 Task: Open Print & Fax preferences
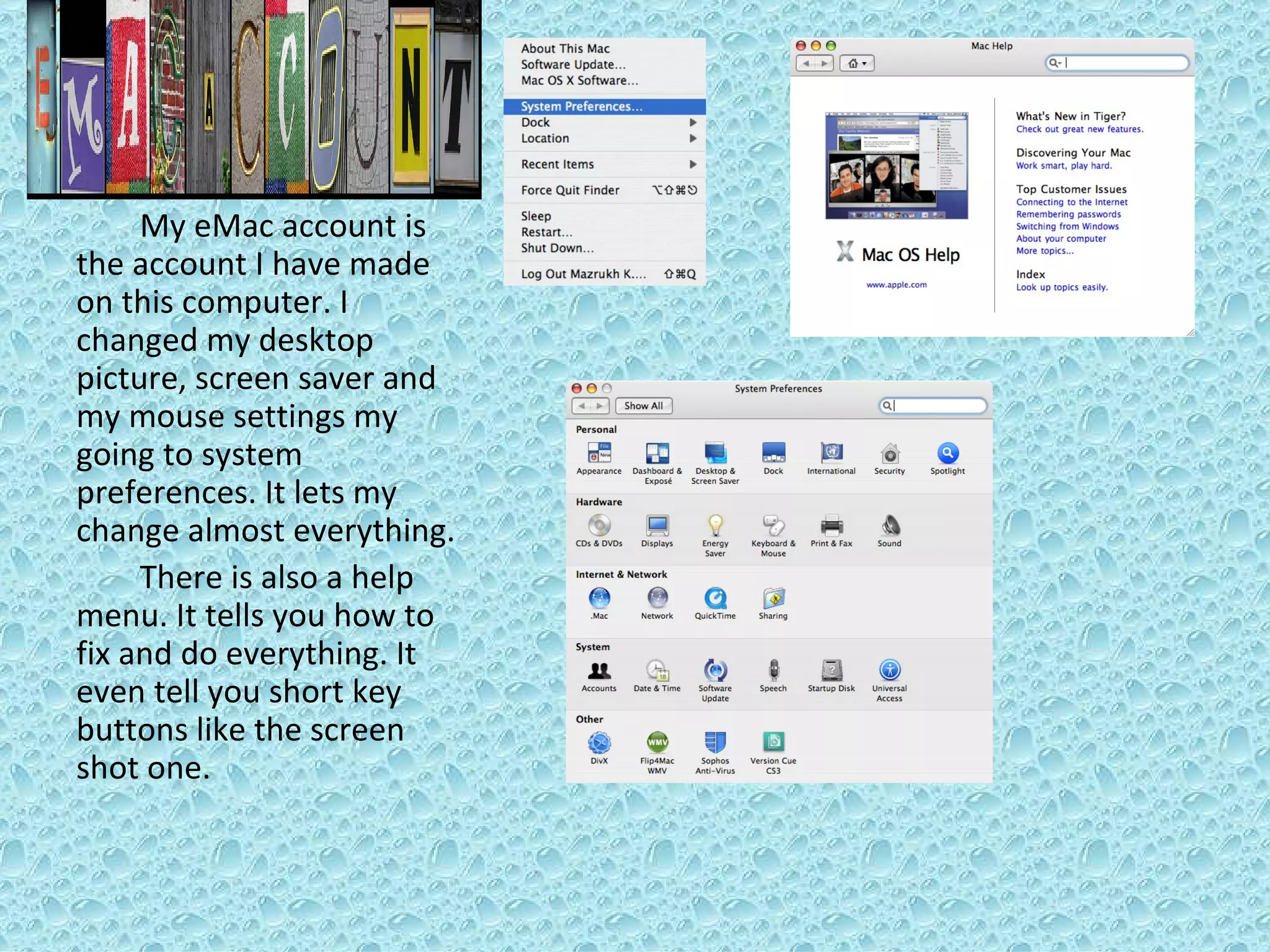[x=831, y=531]
